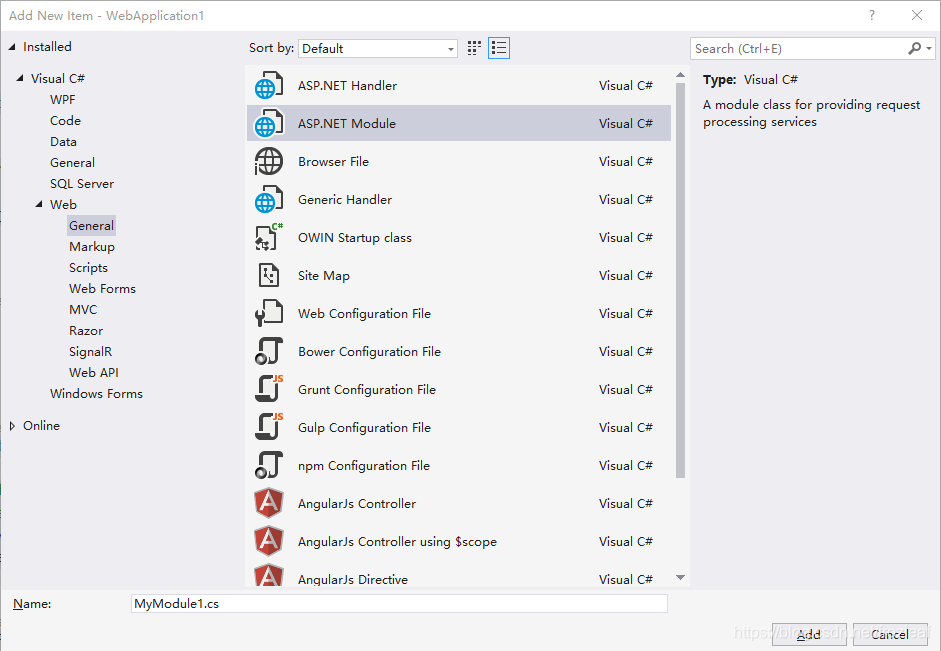
Task: Collapse the Installed tree node
Action: [12, 47]
